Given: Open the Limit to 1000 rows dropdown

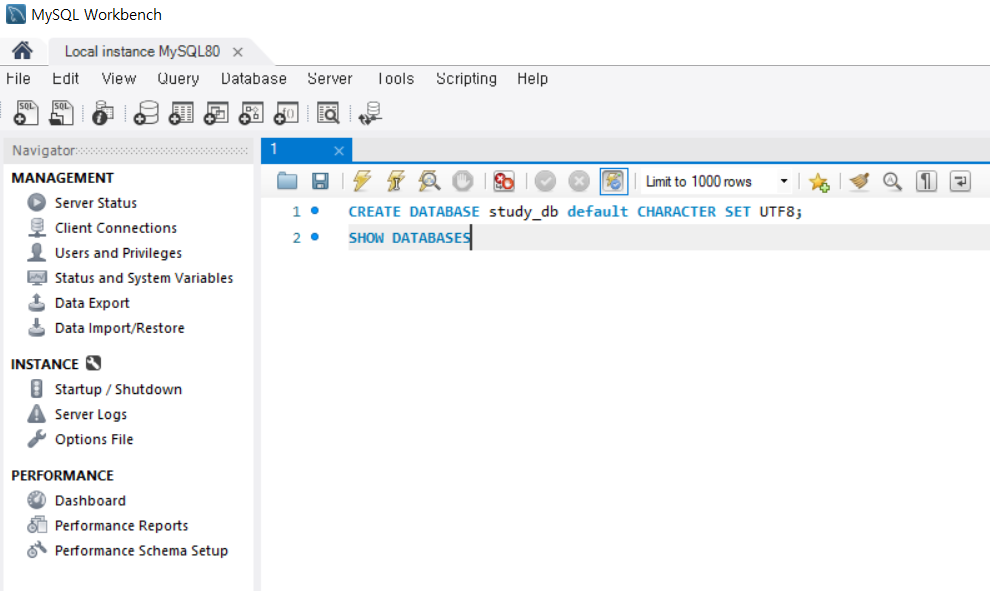Looking at the screenshot, I should tap(716, 182).
